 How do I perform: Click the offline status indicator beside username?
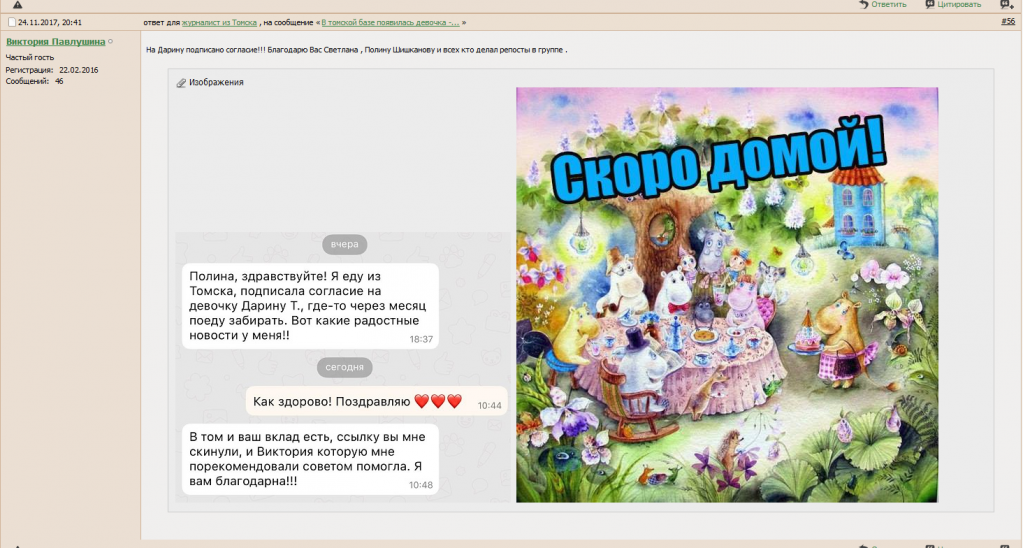pyautogui.click(x=111, y=42)
